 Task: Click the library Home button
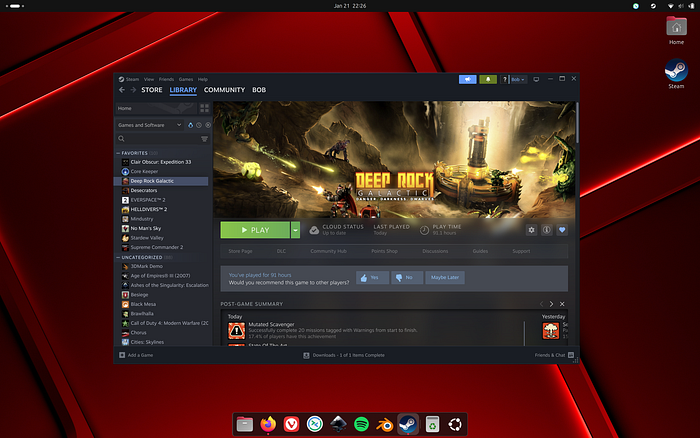(156, 108)
